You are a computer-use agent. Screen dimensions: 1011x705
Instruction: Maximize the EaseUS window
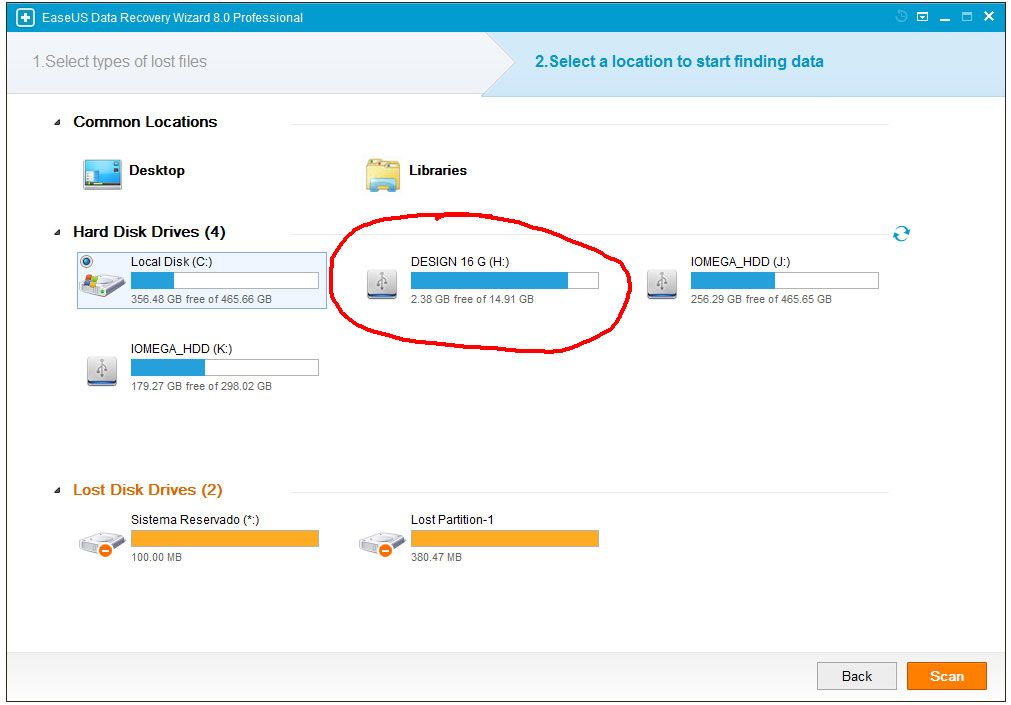(x=967, y=17)
